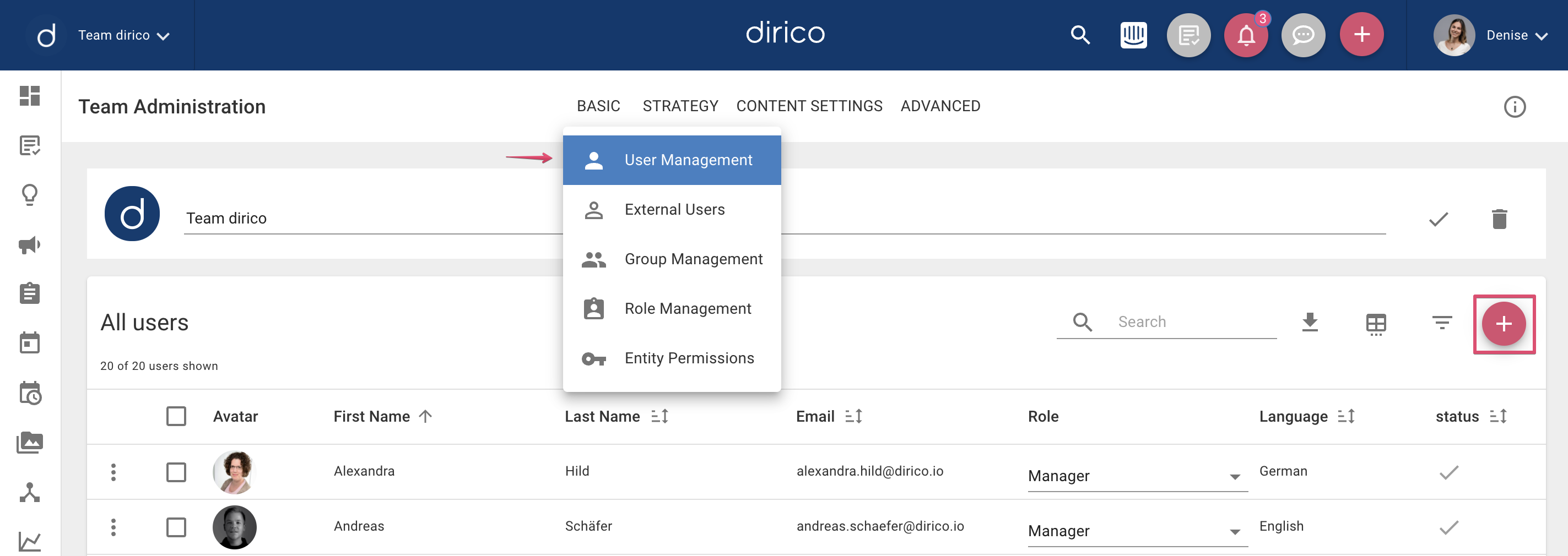
Task: Open the clipboard icon in sidebar
Action: 30,294
